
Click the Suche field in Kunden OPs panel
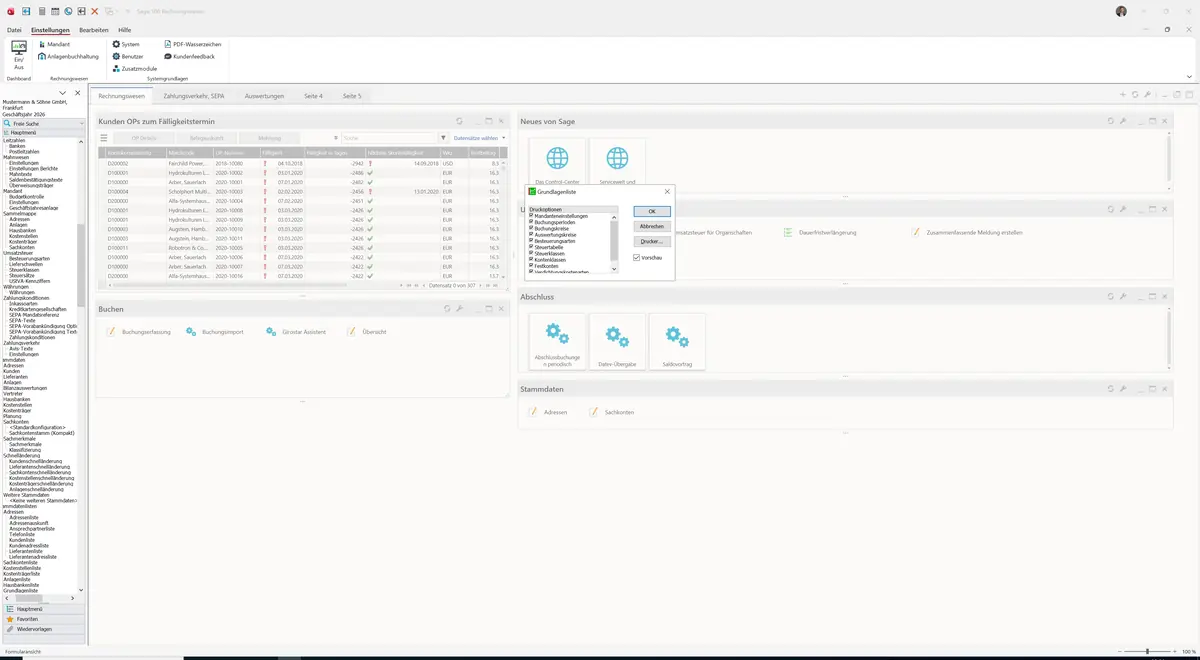[x=388, y=138]
